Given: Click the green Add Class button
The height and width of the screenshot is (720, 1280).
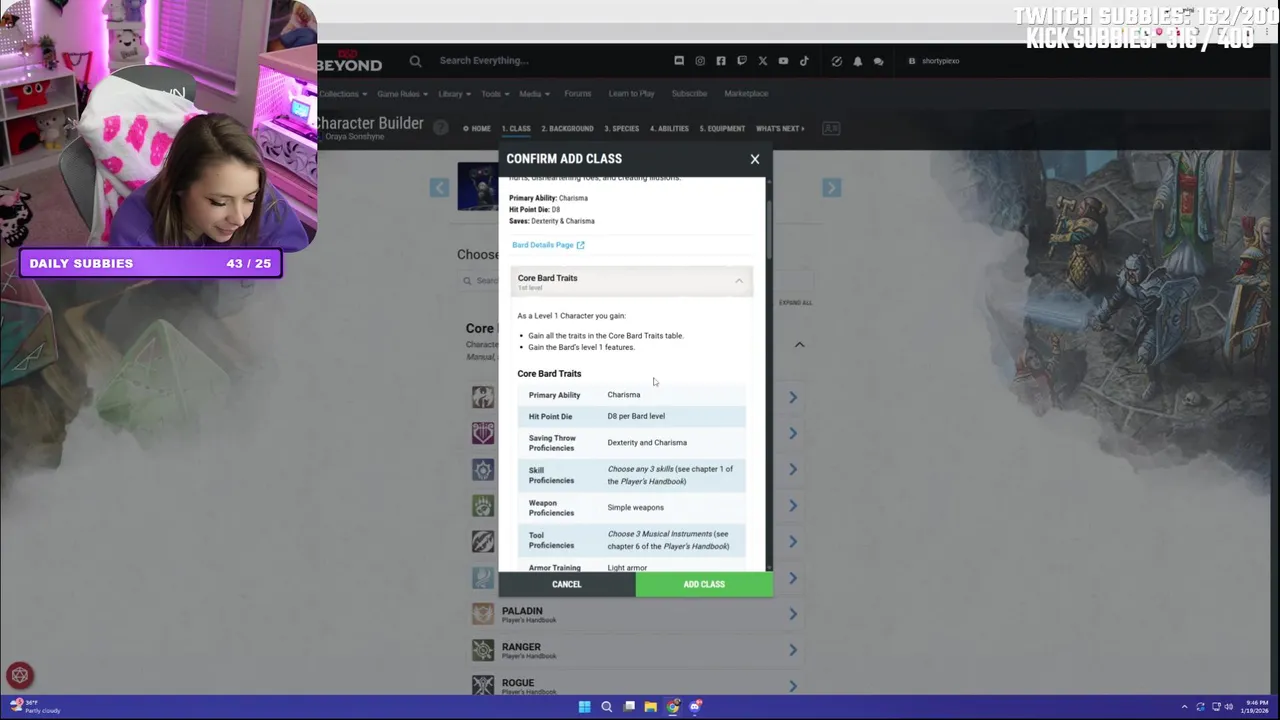Looking at the screenshot, I should pyautogui.click(x=704, y=584).
